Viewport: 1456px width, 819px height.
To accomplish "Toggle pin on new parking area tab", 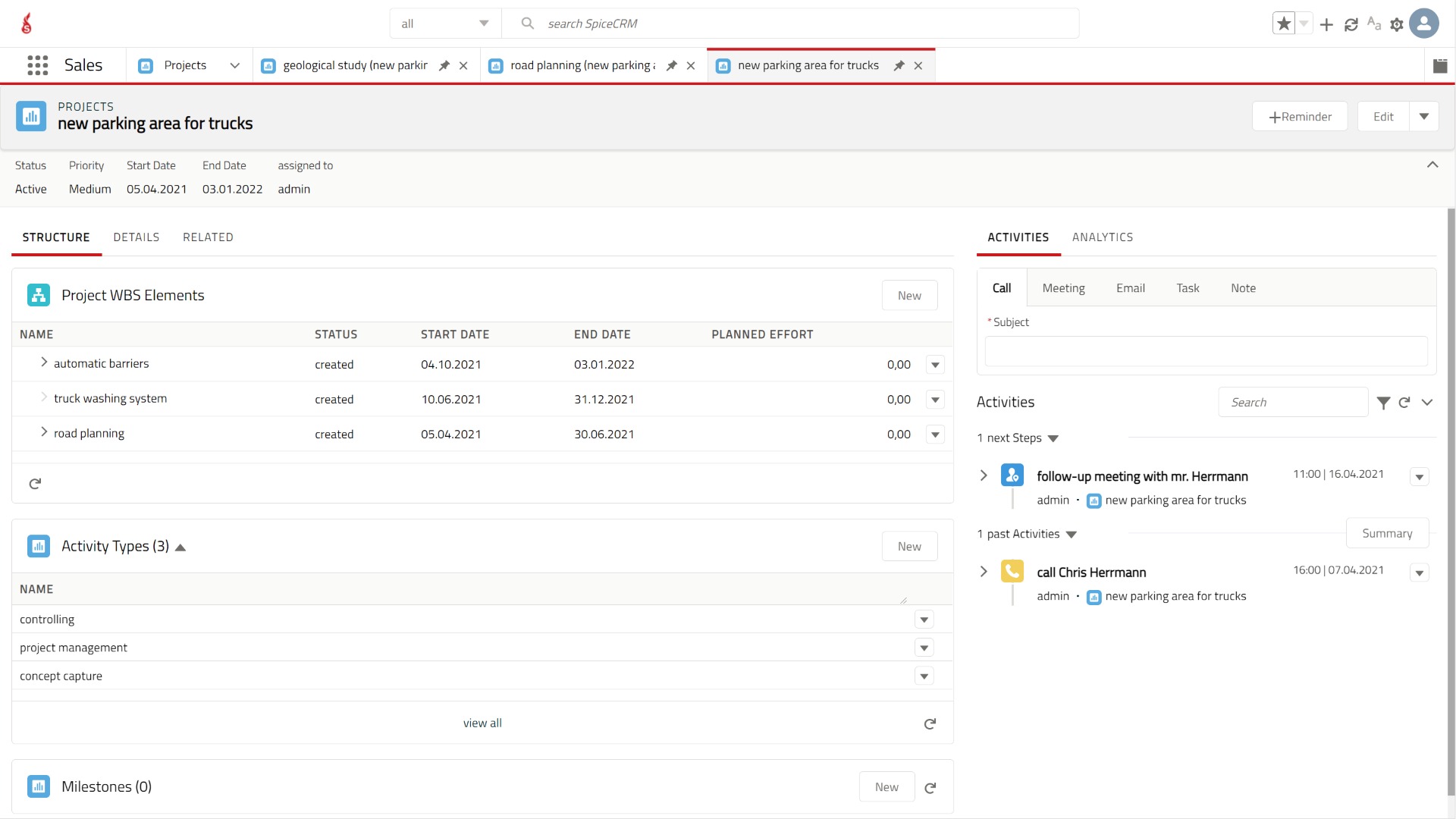I will click(899, 66).
